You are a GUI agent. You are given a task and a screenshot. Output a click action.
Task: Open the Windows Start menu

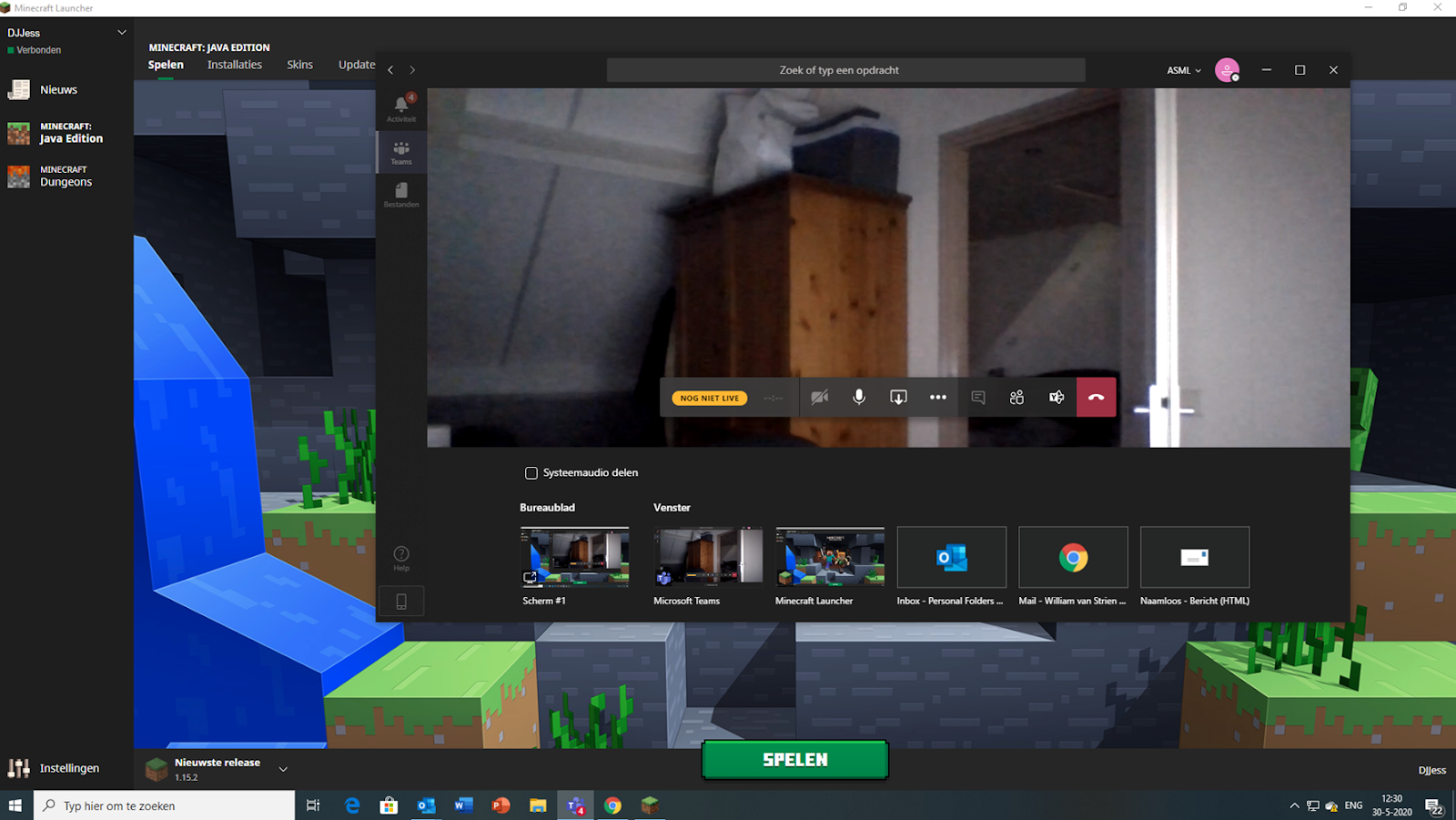tap(15, 805)
